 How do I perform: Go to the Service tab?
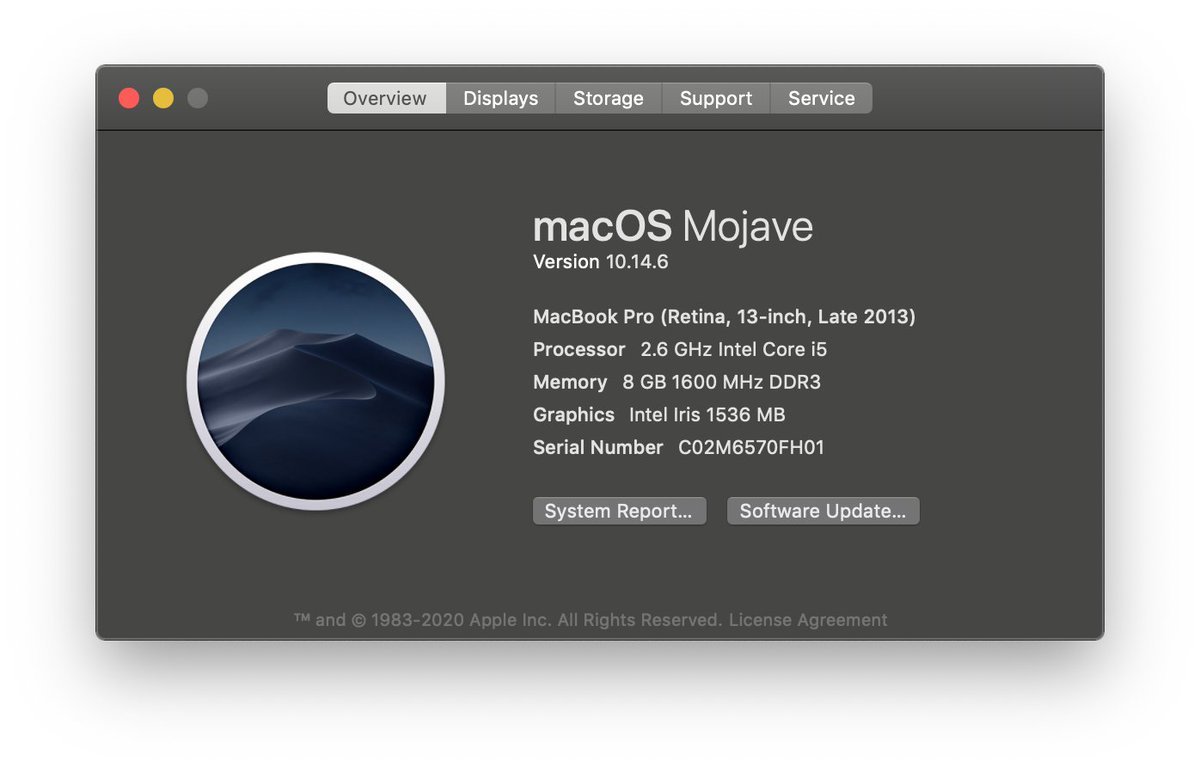point(821,98)
